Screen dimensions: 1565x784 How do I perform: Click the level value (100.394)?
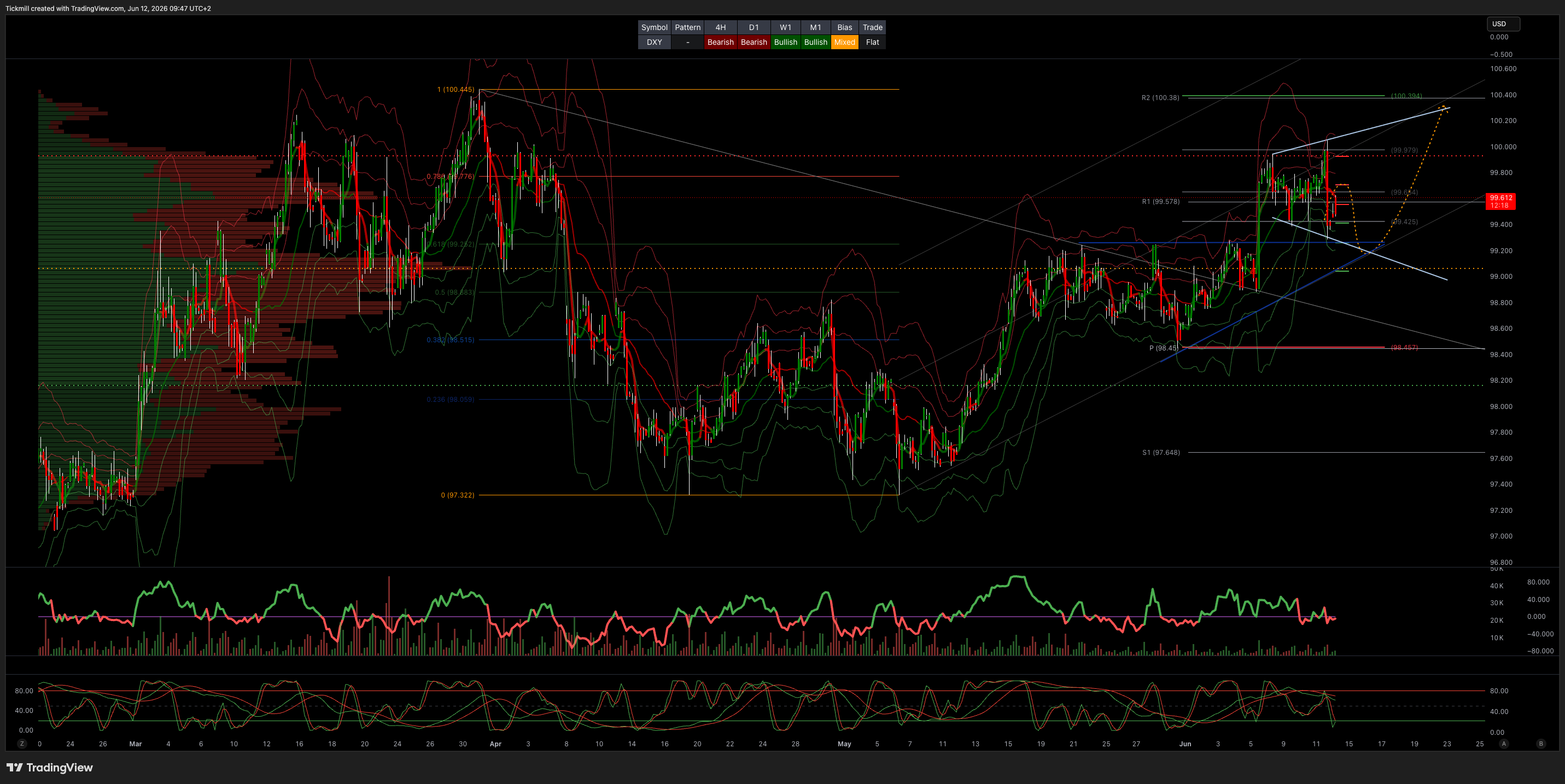click(1406, 96)
